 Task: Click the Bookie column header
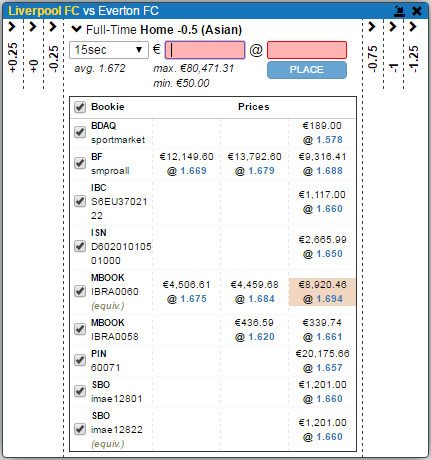pyautogui.click(x=108, y=107)
